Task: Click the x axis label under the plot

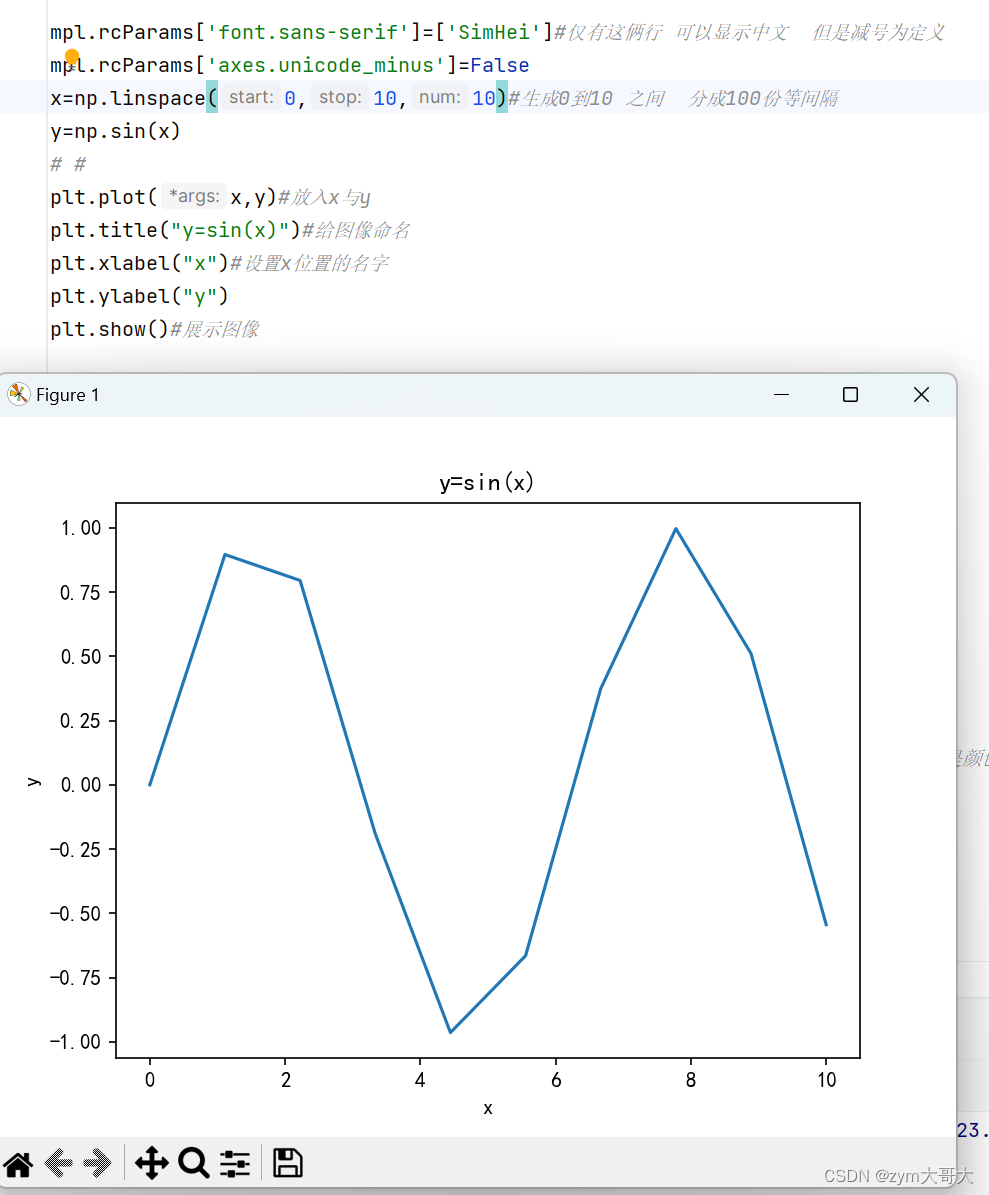Action: click(x=488, y=1108)
